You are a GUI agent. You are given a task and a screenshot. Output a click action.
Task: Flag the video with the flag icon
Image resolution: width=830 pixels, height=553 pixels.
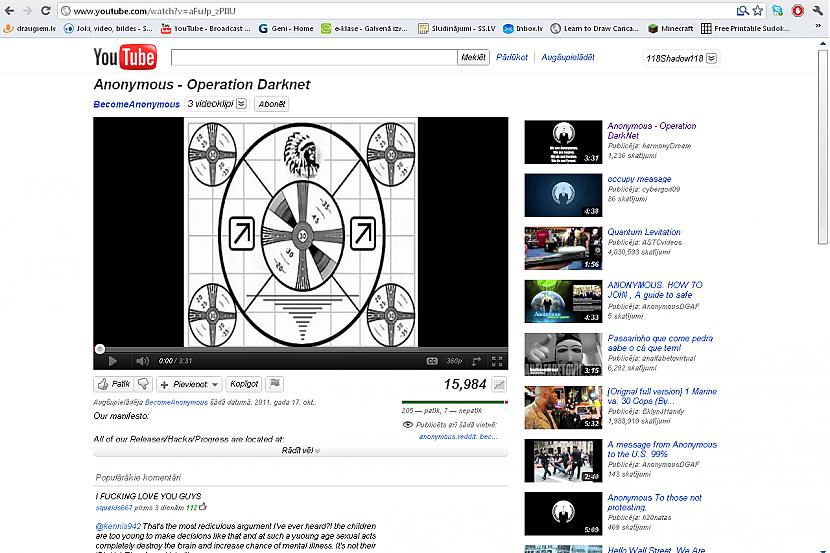pyautogui.click(x=275, y=384)
